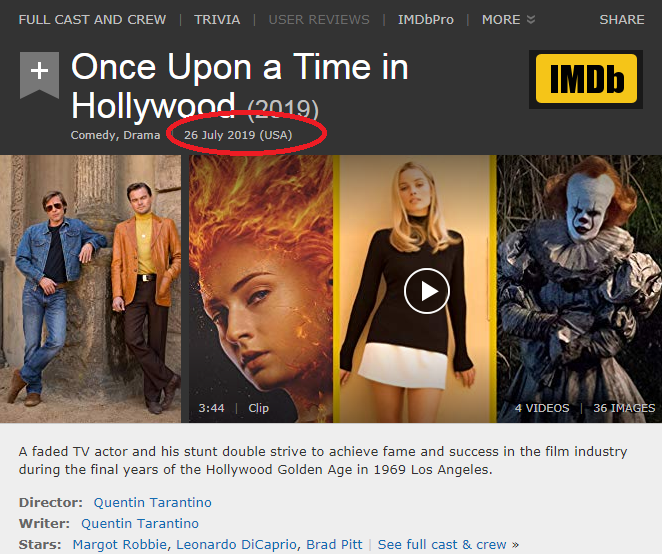Click the yellow IMDb logo
This screenshot has width=662, height=554.
click(586, 79)
